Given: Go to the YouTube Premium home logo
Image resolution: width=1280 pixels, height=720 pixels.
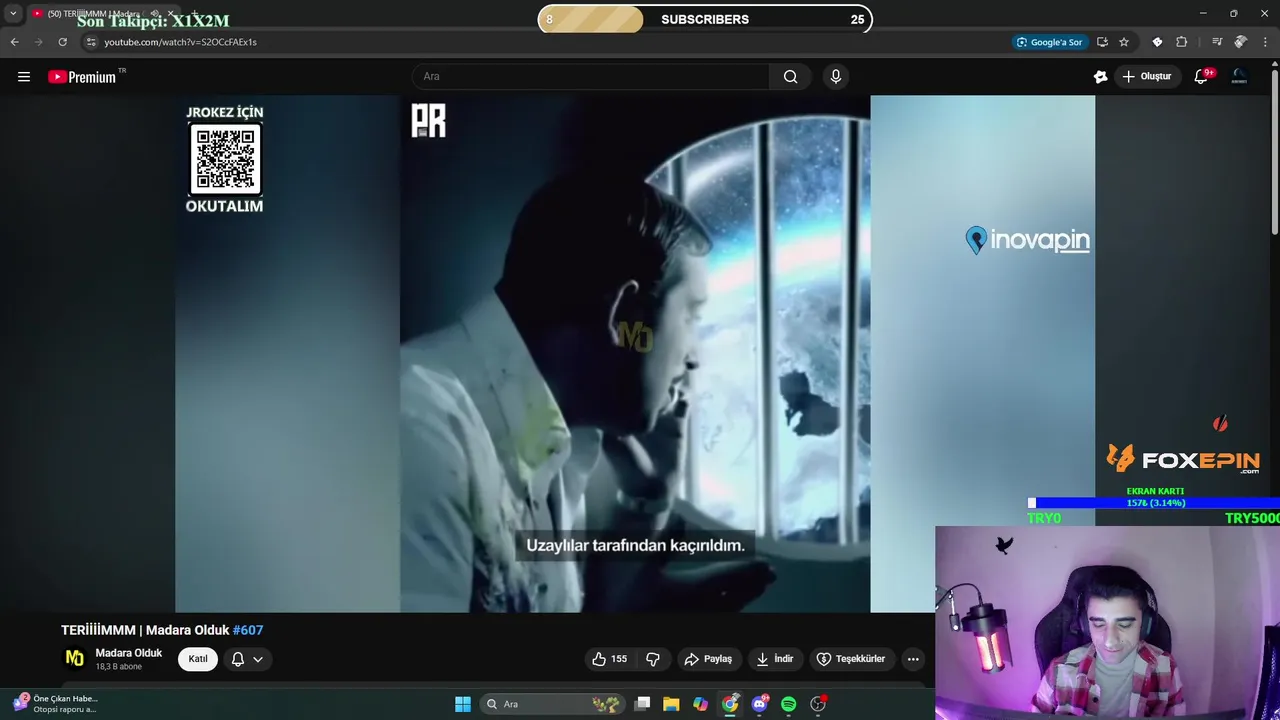Looking at the screenshot, I should (x=83, y=76).
